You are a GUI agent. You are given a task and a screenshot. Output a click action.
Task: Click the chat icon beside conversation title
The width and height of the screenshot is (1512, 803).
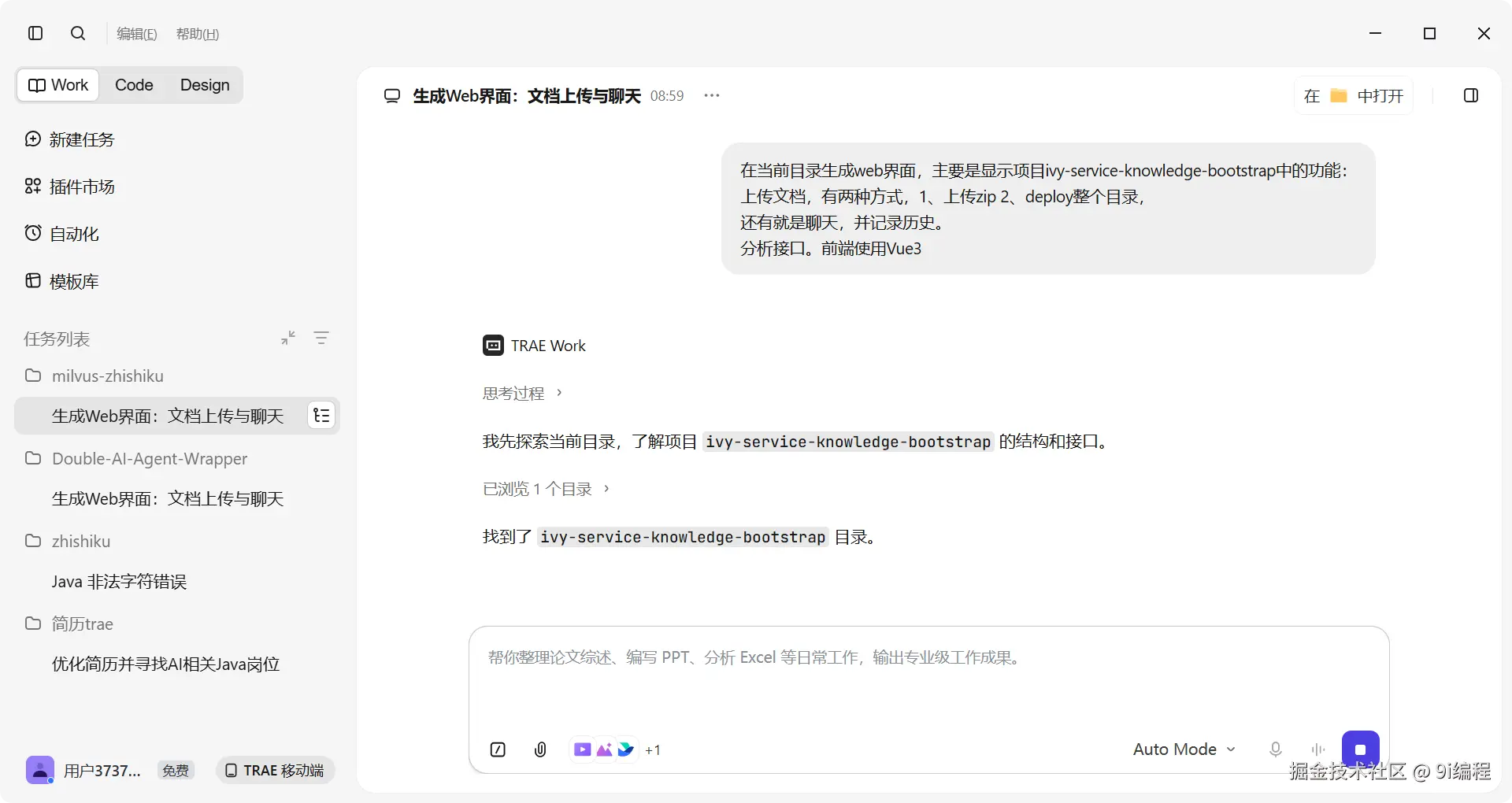392,96
